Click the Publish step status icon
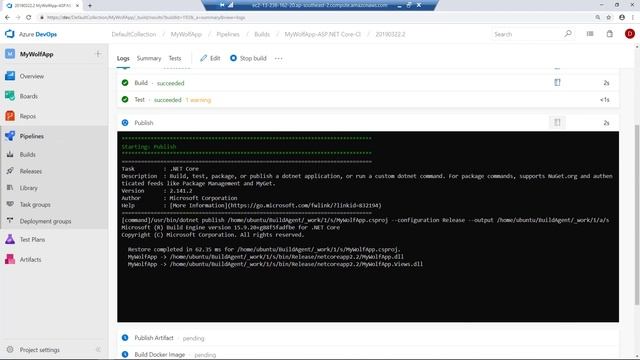The width and height of the screenshot is (640, 360). (x=125, y=122)
